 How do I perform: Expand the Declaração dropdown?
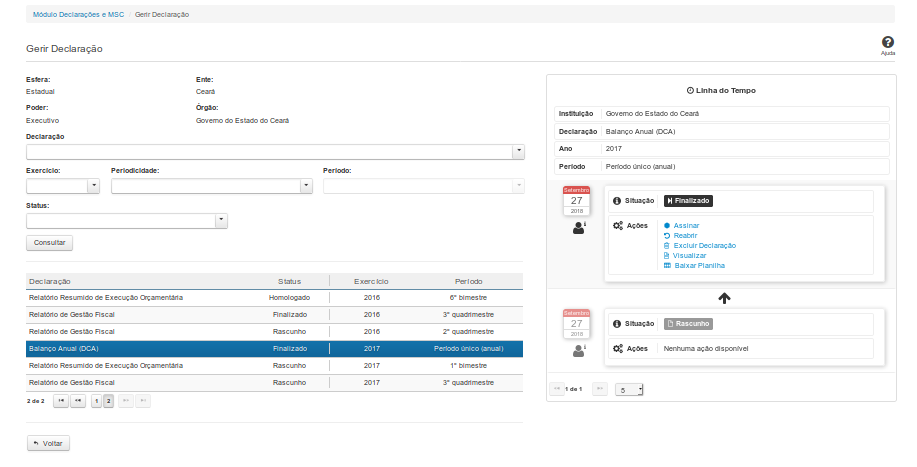coord(518,151)
